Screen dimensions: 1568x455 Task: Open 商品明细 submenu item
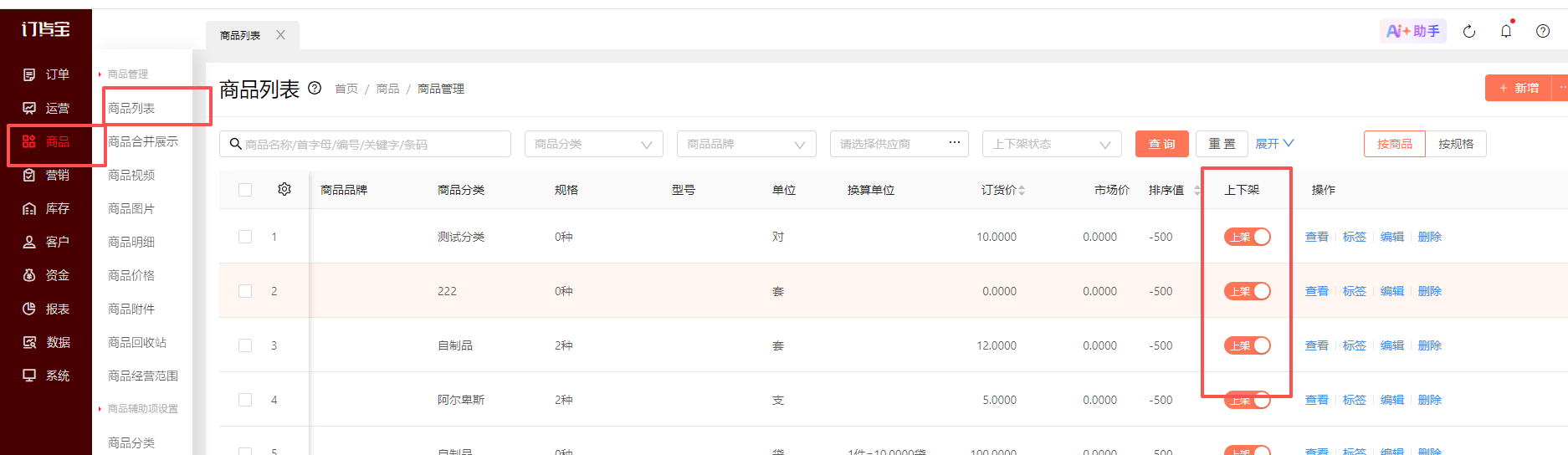(131, 242)
